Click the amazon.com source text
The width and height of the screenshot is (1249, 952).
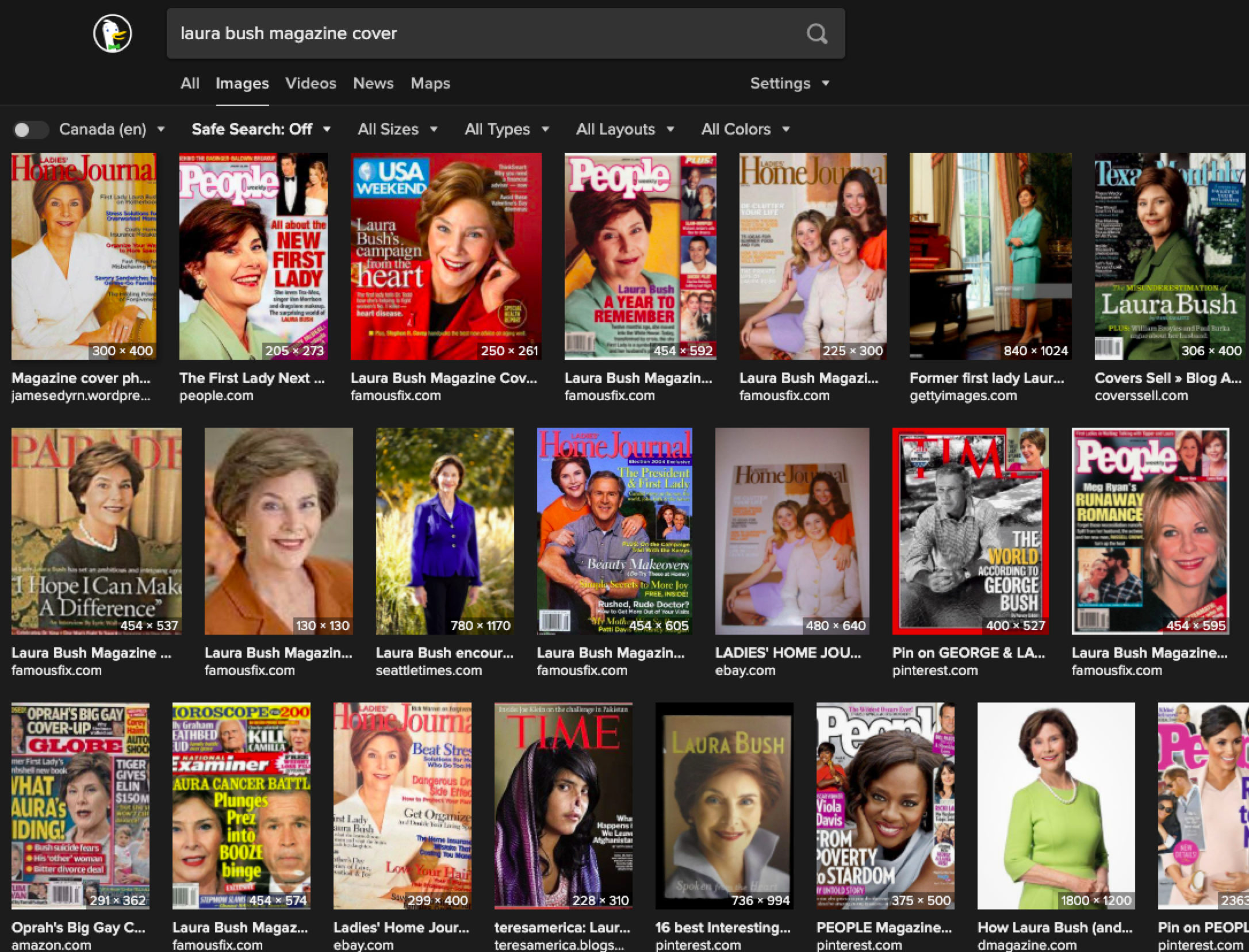[51, 946]
